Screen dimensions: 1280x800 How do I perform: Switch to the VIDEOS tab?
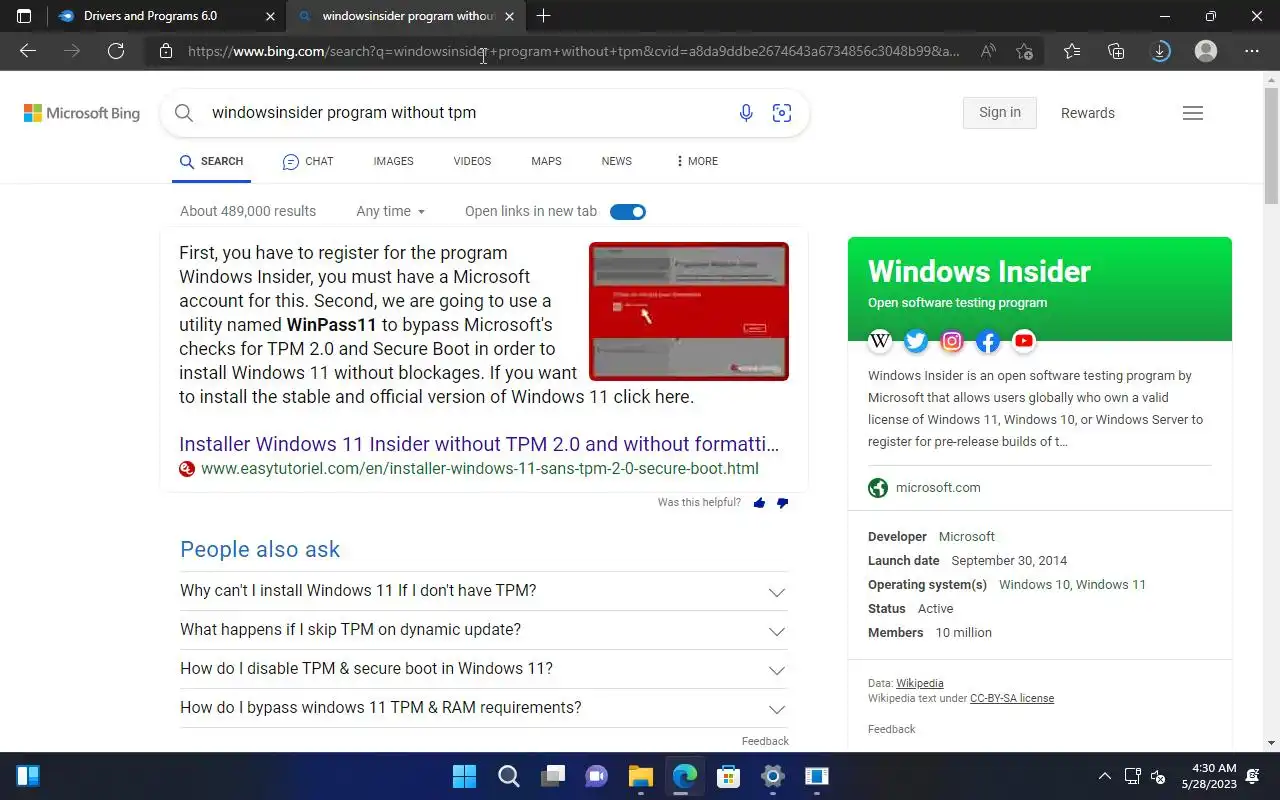[x=472, y=161]
